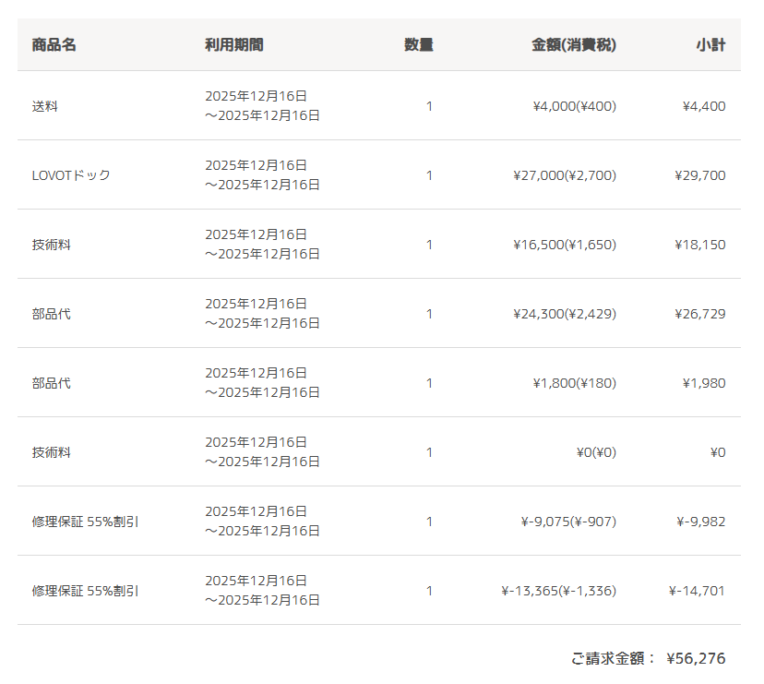Click the 金額(消費税) column header
Viewport: 764px width, 684px height.
[x=573, y=45]
